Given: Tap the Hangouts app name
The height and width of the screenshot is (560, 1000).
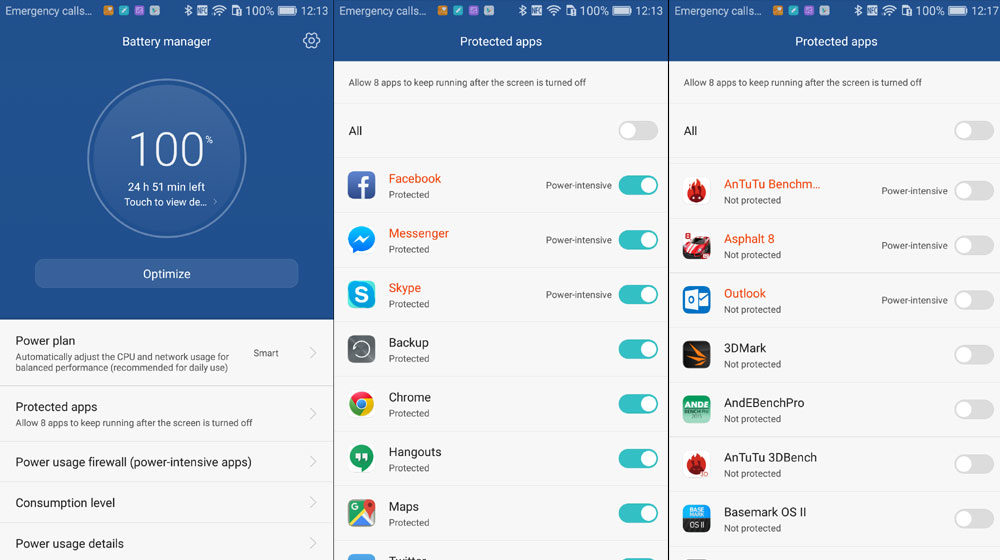Looking at the screenshot, I should [415, 452].
